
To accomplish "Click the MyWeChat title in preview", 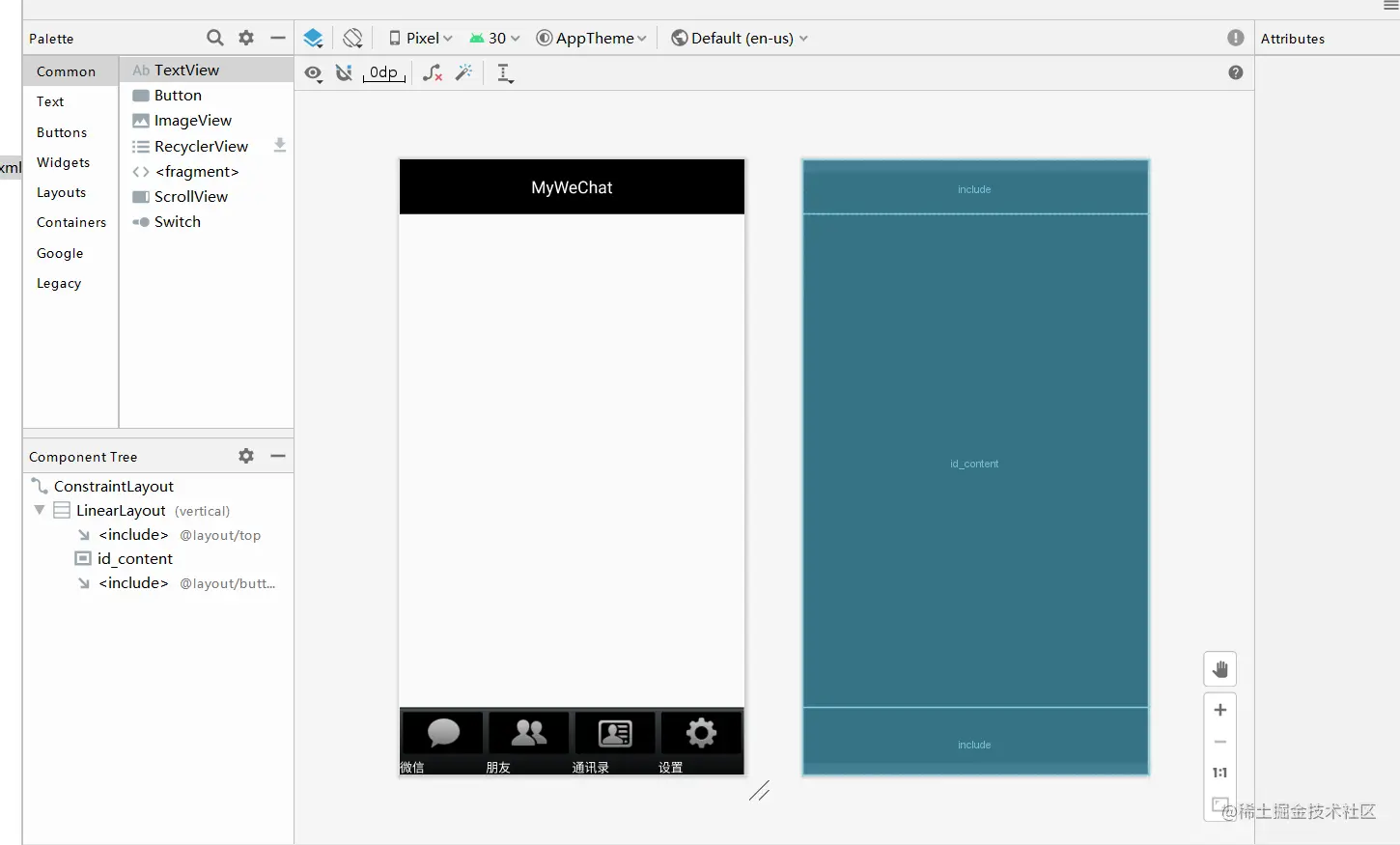I will click(572, 187).
